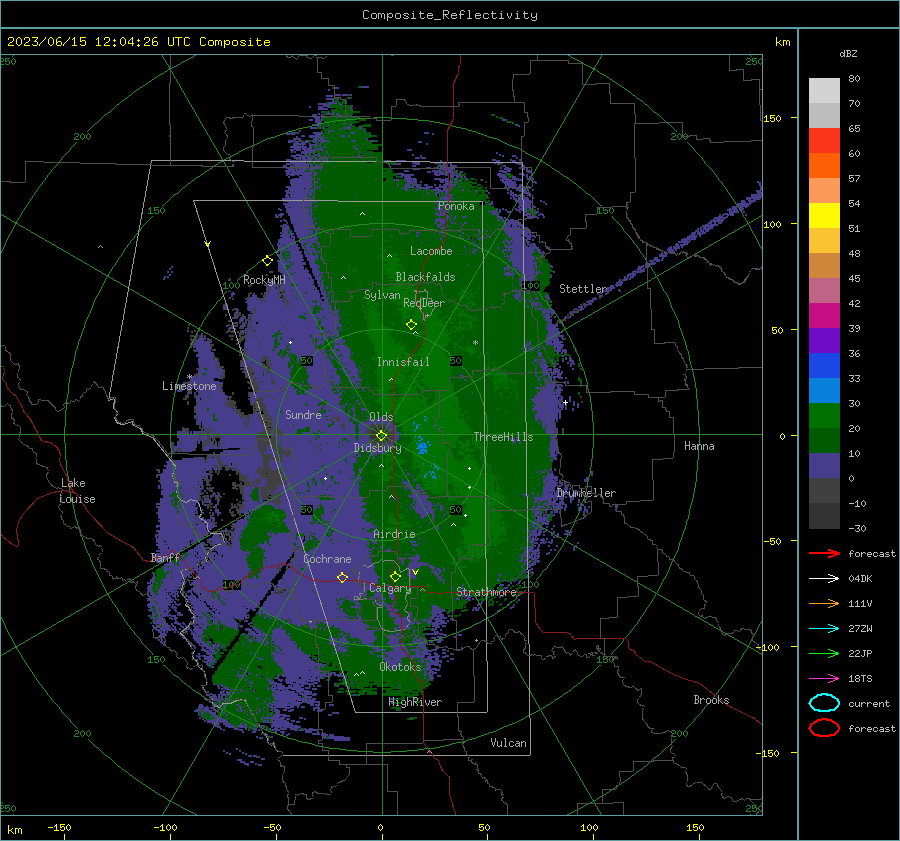Click the Strathmore city label

tap(486, 592)
